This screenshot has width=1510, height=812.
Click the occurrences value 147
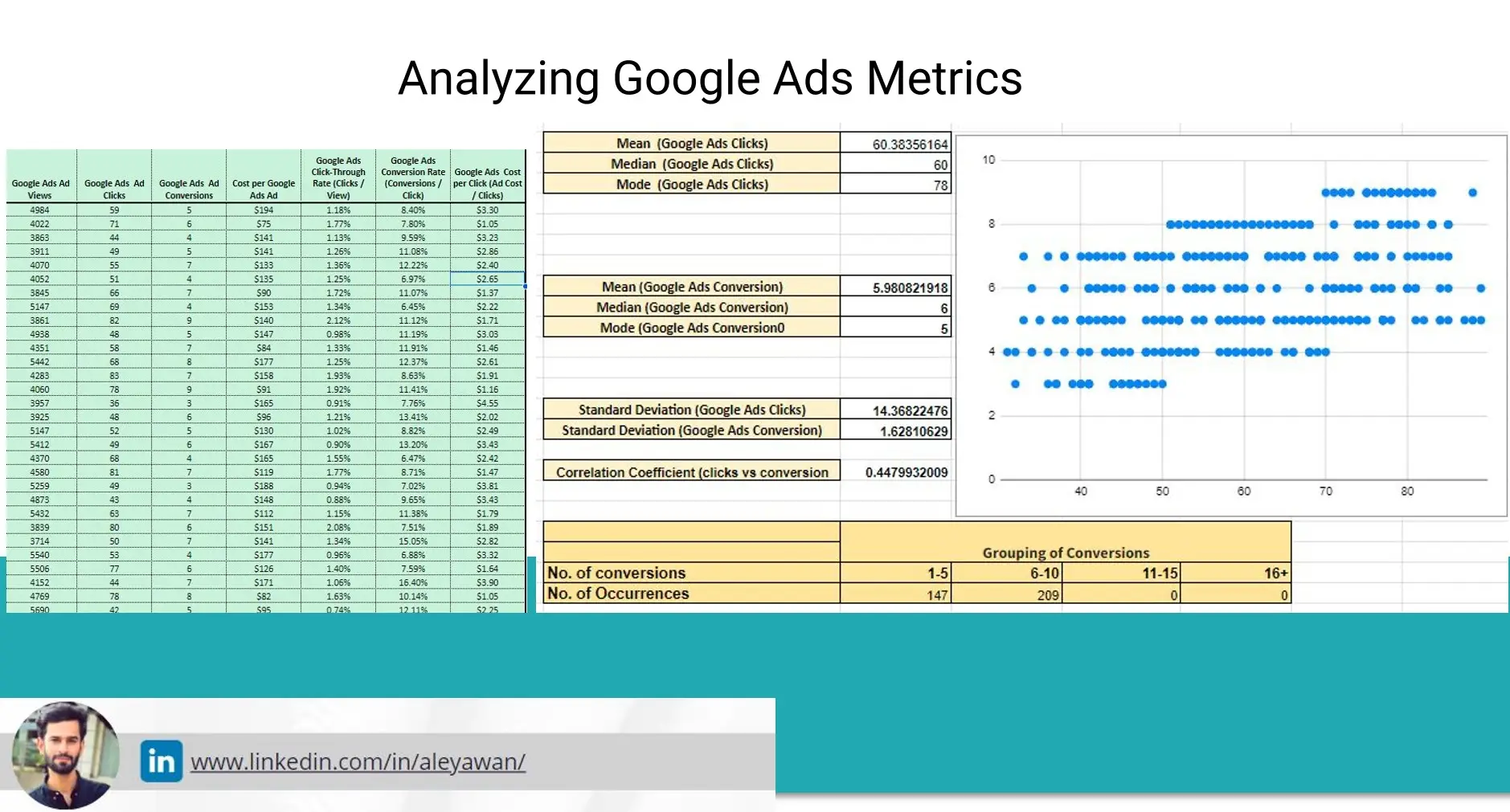pyautogui.click(x=896, y=594)
